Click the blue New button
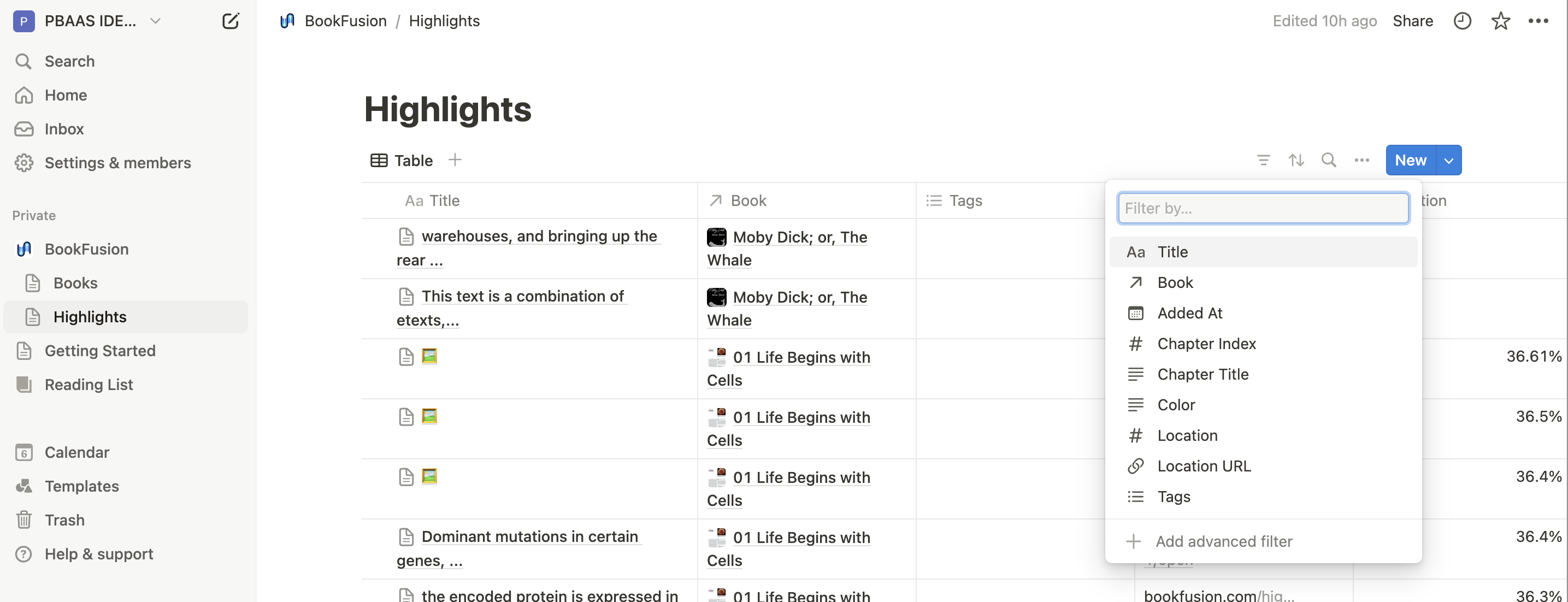 point(1410,160)
